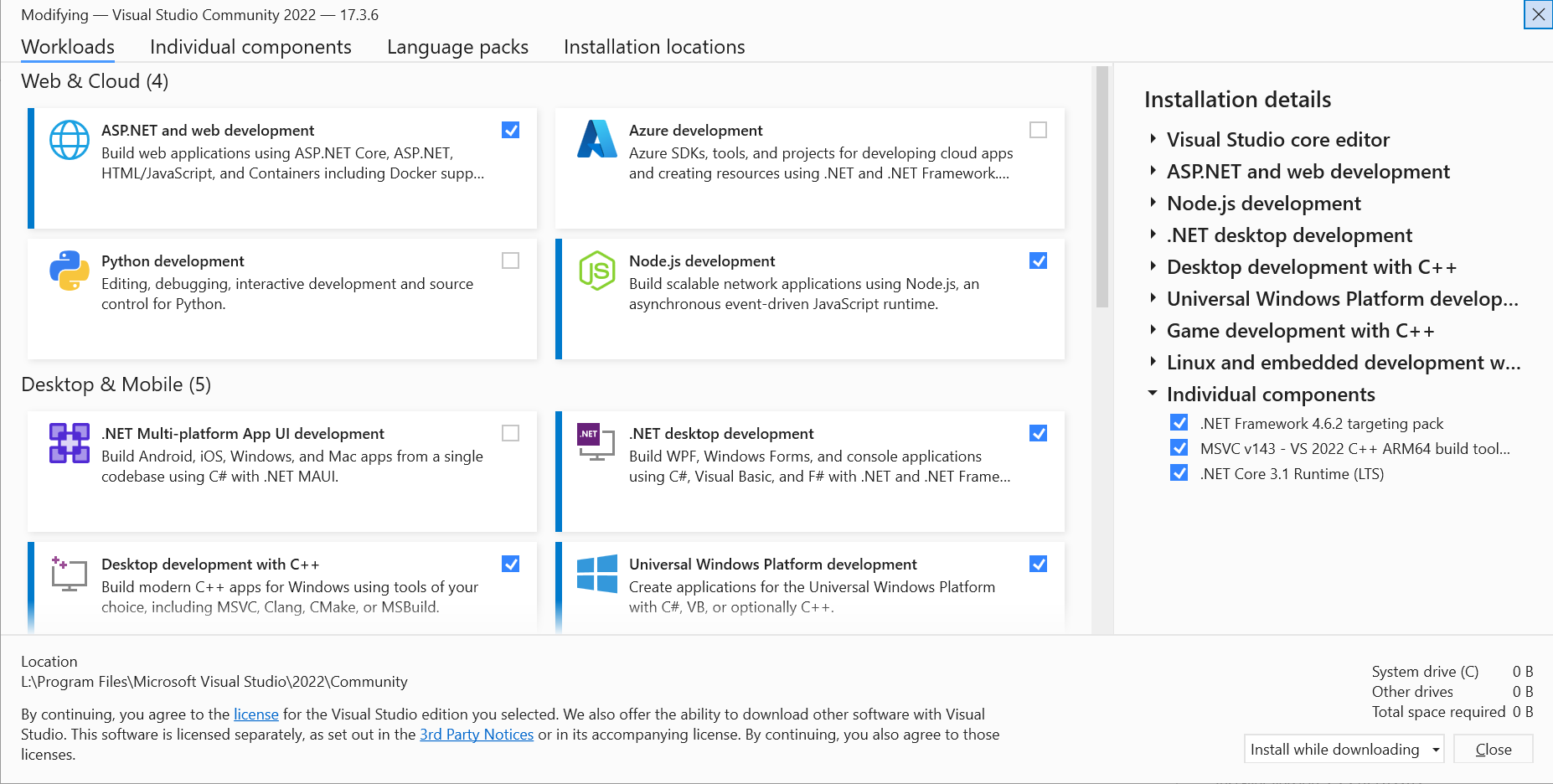Click the Python development logo icon
The width and height of the screenshot is (1553, 784).
coord(70,271)
